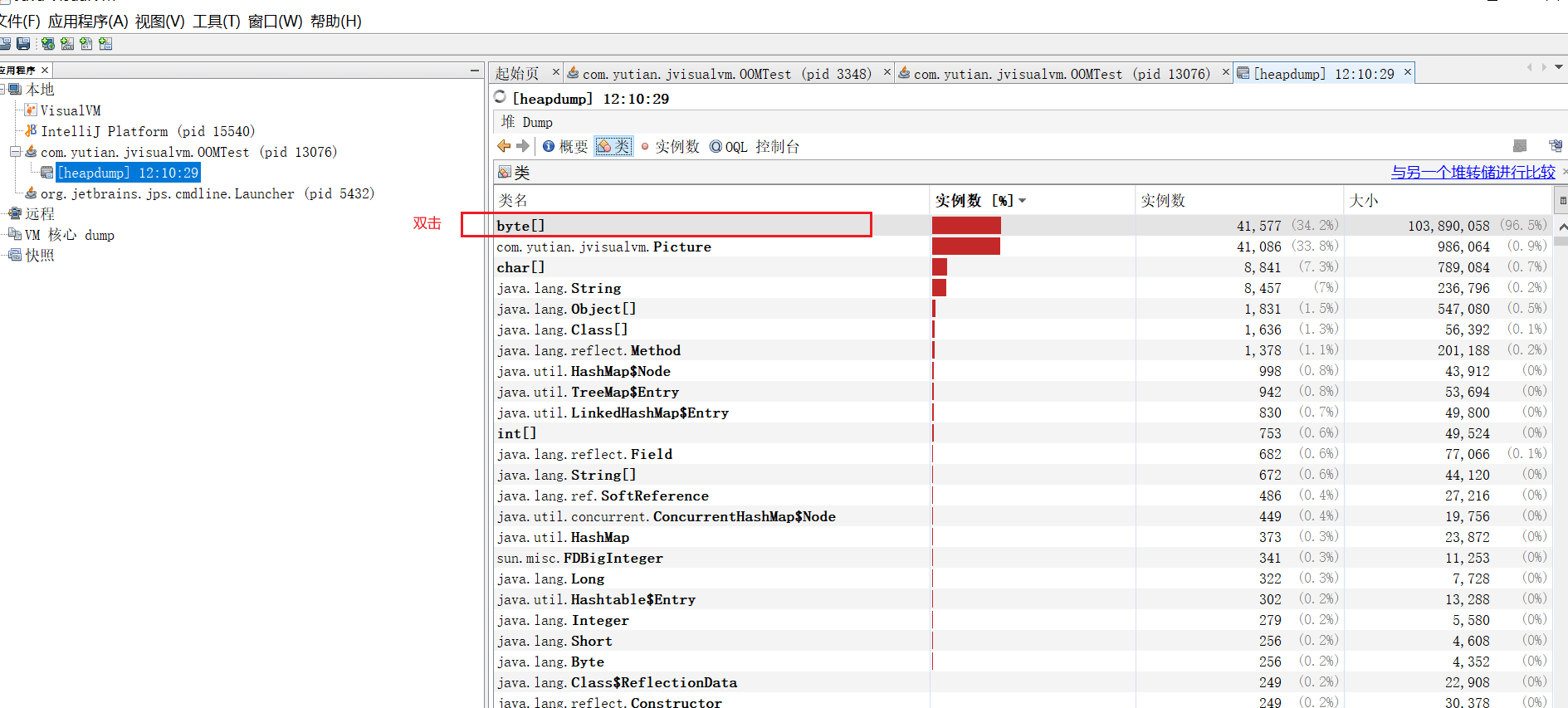Collapse the 本地 local tree node
The image size is (1568, 708).
2,90
